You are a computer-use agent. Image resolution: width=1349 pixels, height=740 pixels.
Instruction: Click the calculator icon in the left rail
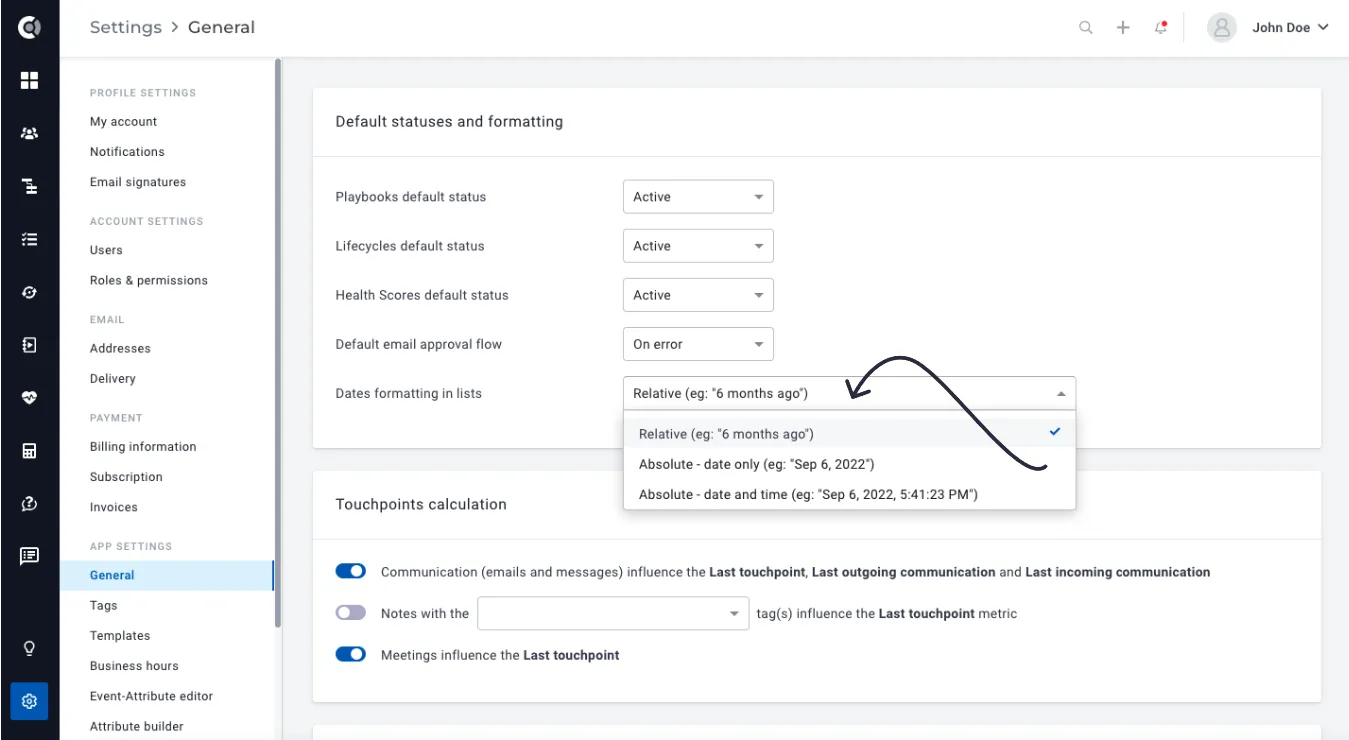tap(29, 451)
